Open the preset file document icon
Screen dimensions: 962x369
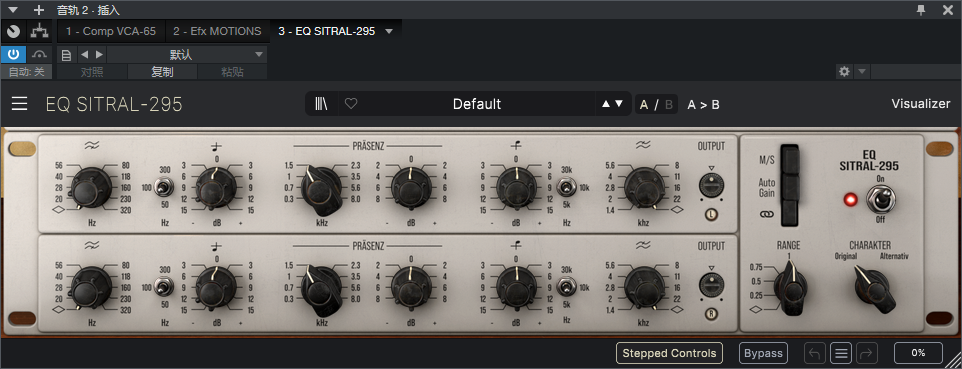(66, 55)
